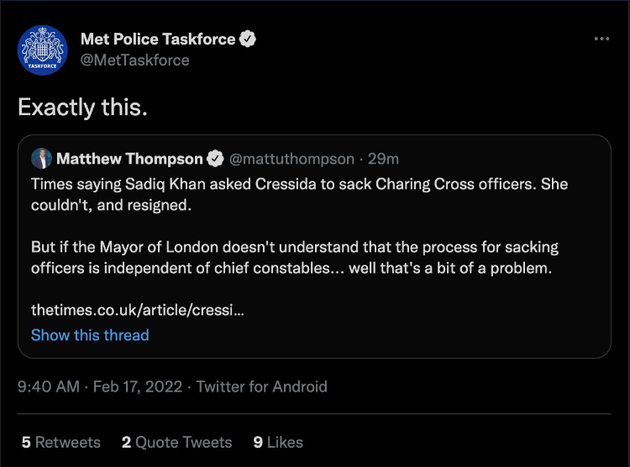View the 9 Likes list
630x467 pixels.
click(278, 442)
